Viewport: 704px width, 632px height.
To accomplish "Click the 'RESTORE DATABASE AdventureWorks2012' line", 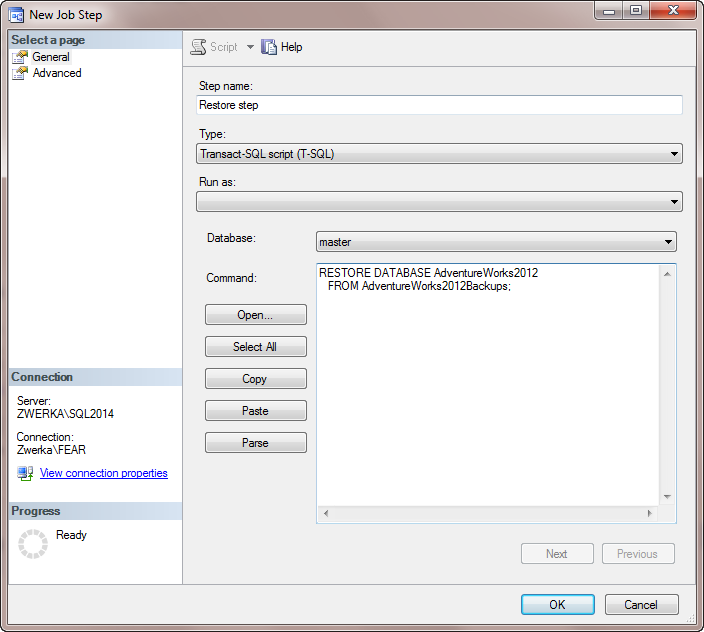I will [x=428, y=272].
